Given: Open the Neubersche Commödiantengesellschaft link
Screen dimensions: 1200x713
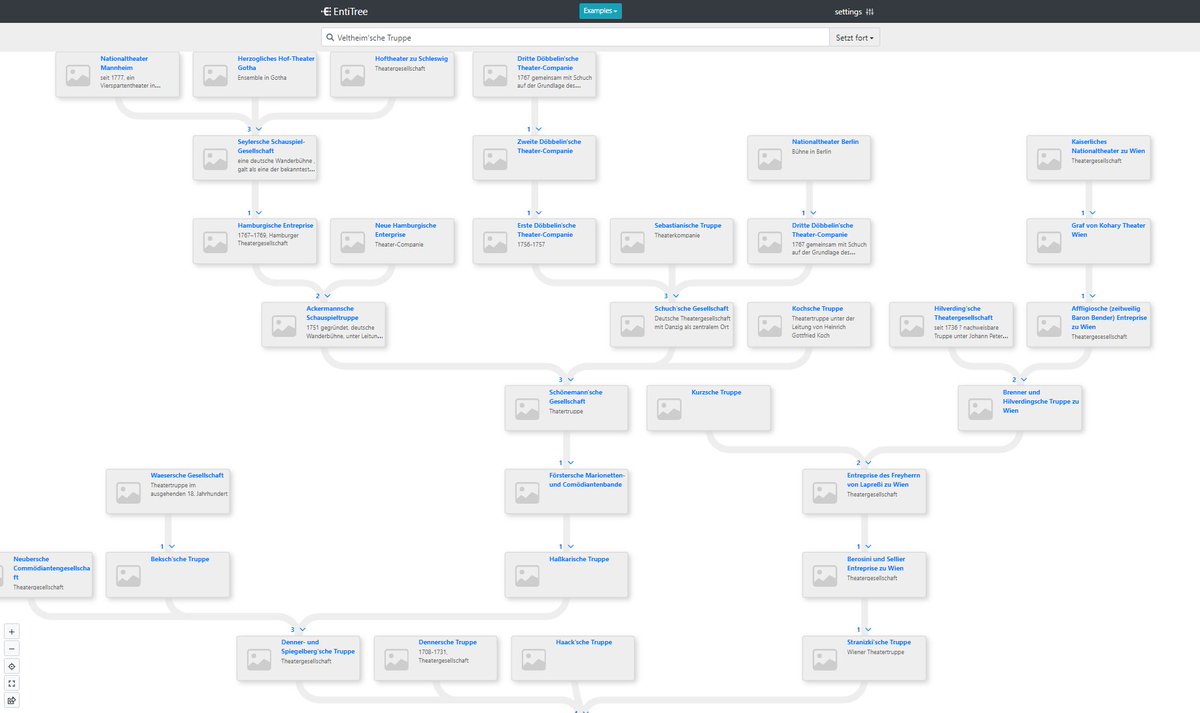Looking at the screenshot, I should (51, 567).
